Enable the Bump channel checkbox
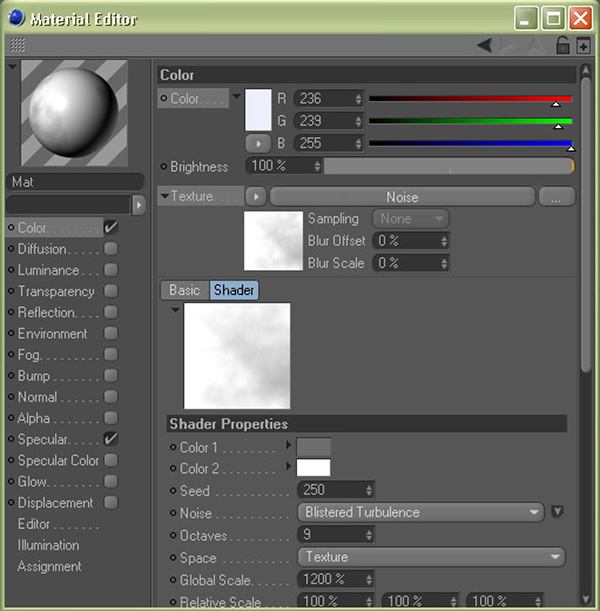Image resolution: width=600 pixels, height=611 pixels. click(x=111, y=376)
